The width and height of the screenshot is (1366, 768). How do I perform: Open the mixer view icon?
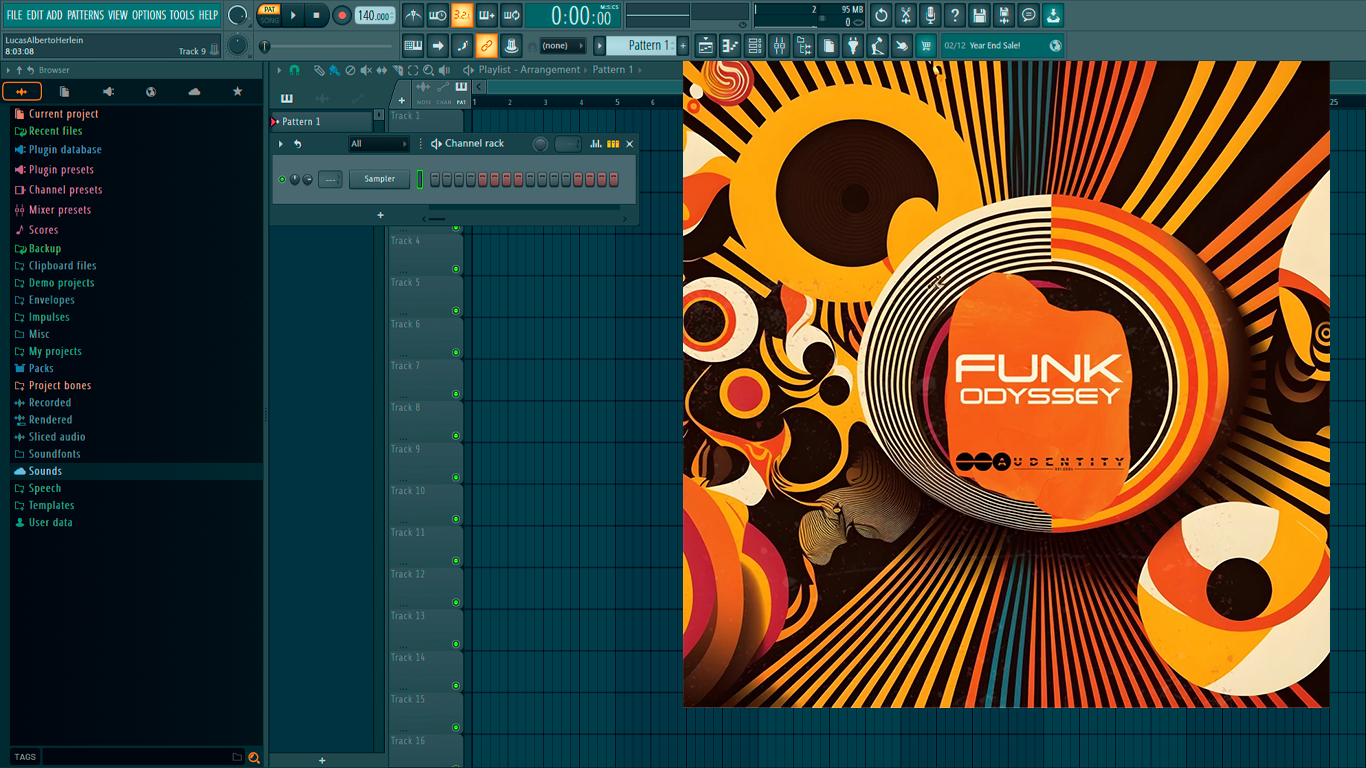(779, 45)
